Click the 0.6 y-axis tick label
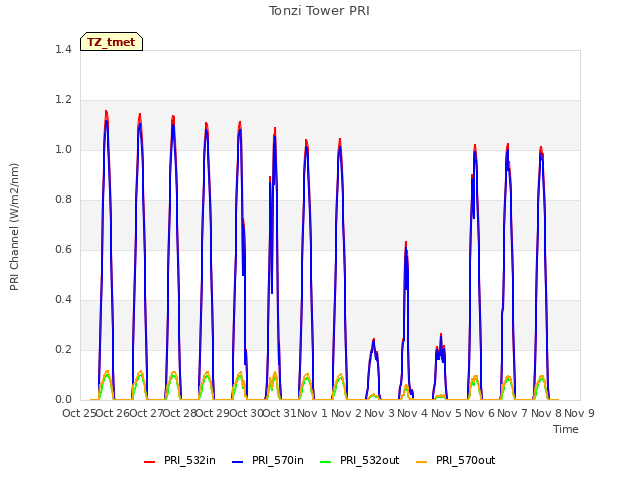 coord(63,249)
